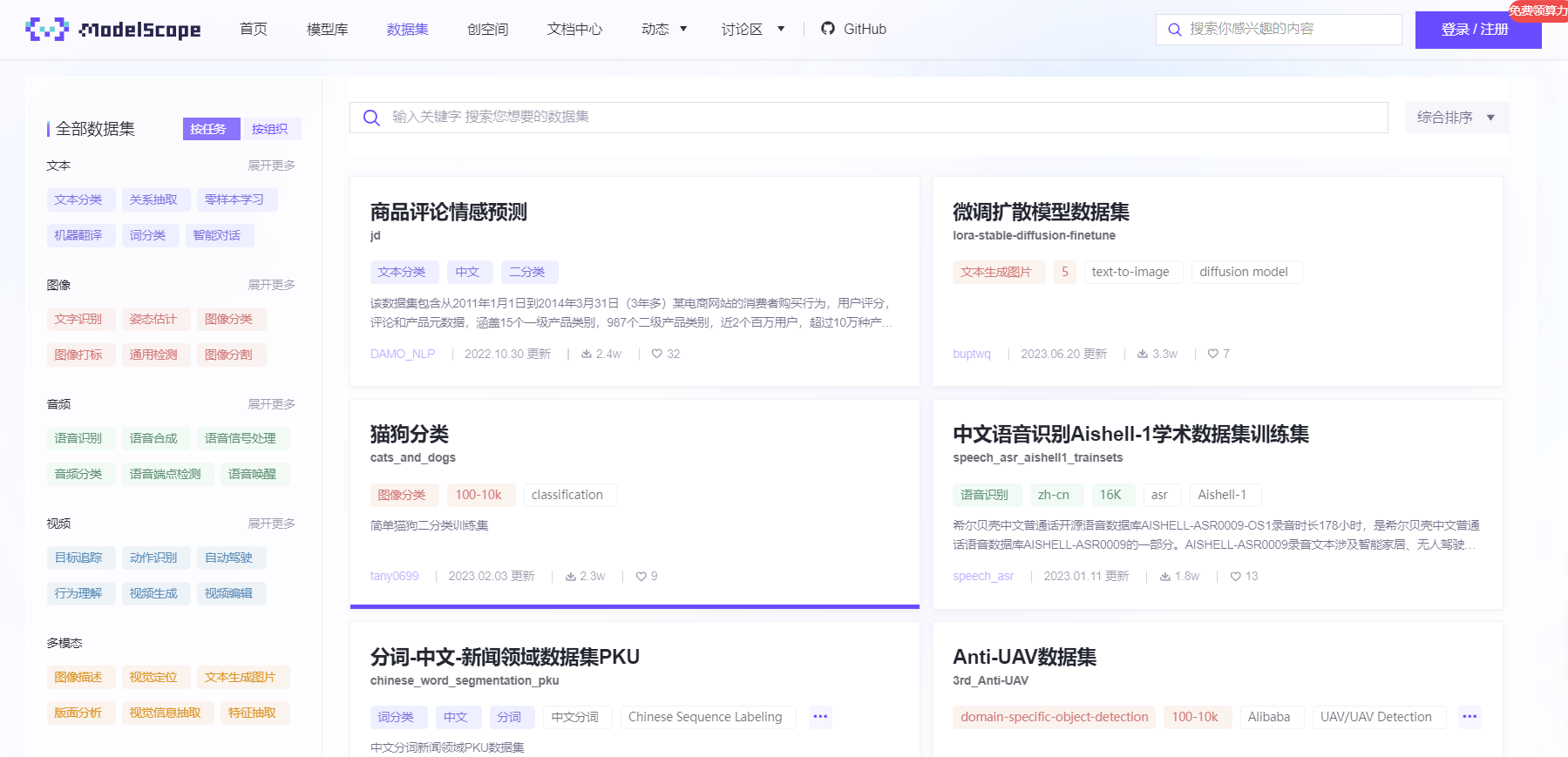This screenshot has width=1568, height=757.
Task: Click the heart icon on 商品评论情感预测 card
Action: point(657,354)
